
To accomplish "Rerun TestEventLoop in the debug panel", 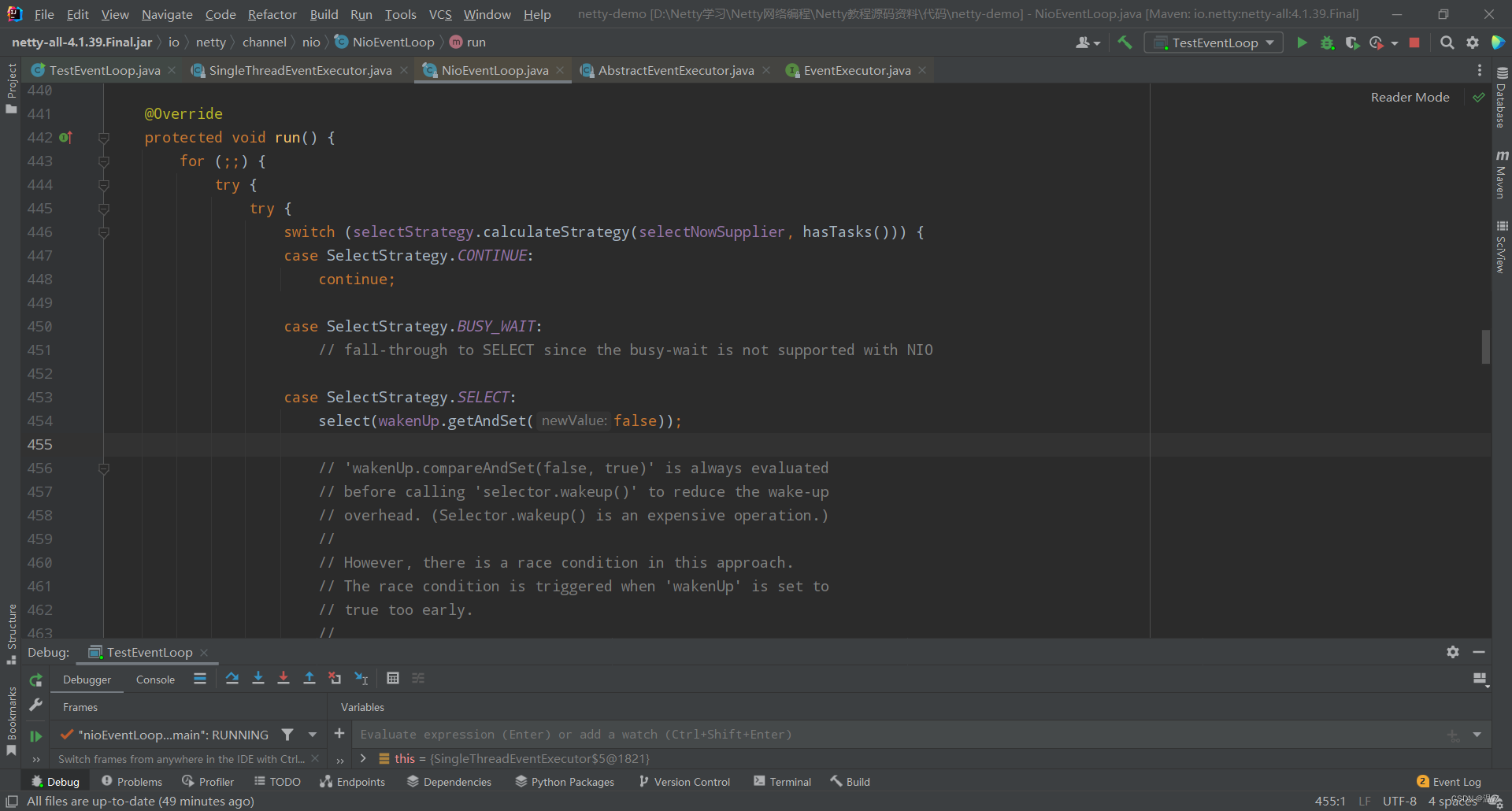I will pos(35,680).
